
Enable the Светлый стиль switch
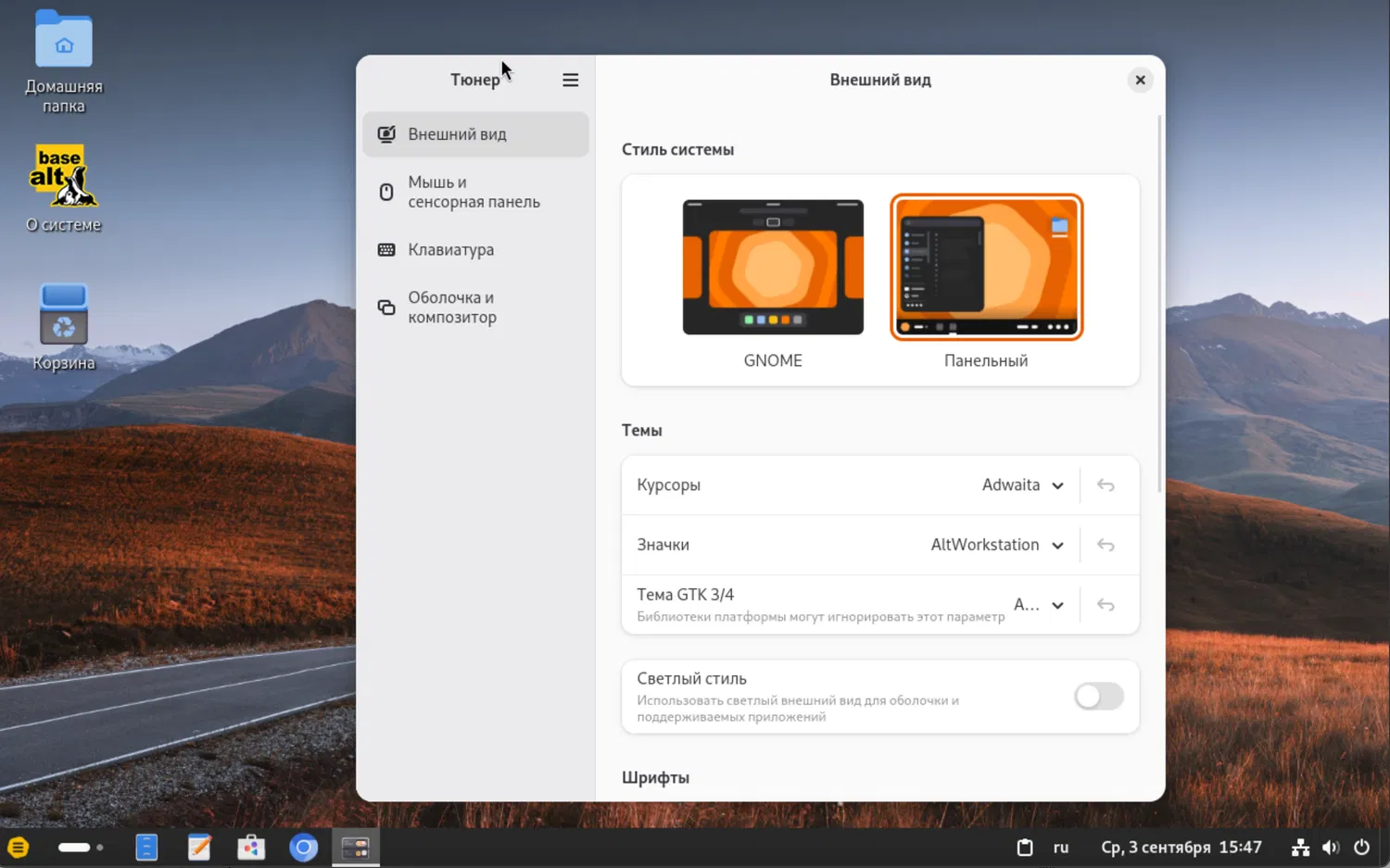coord(1098,697)
